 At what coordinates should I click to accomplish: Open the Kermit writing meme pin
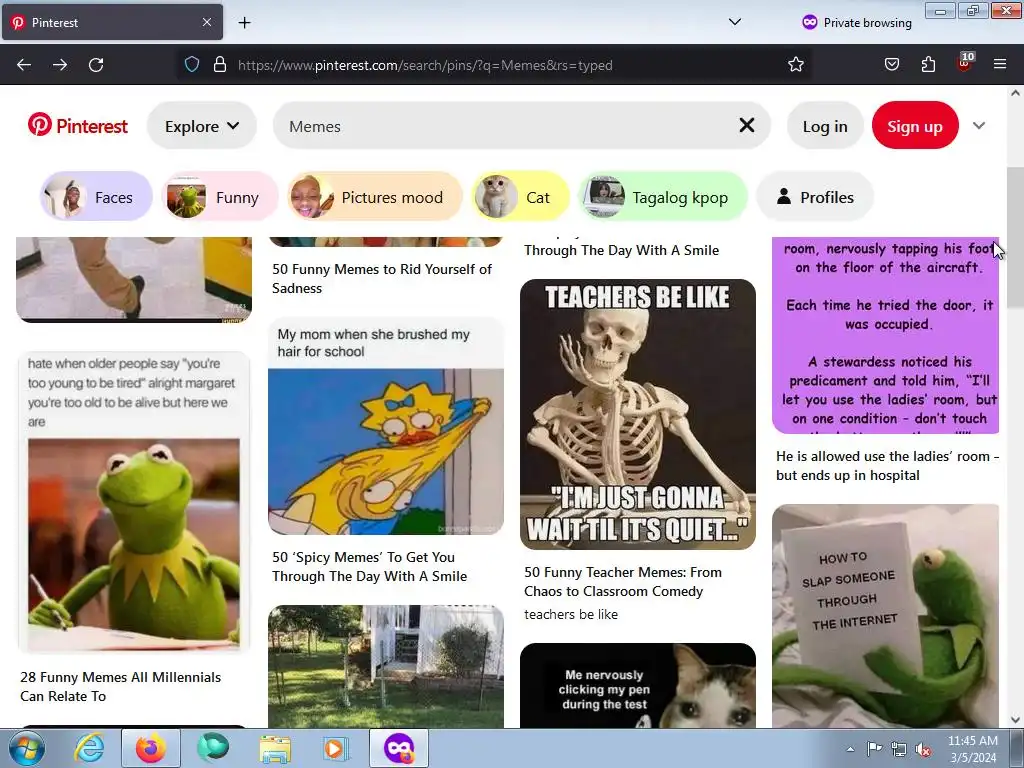pyautogui.click(x=134, y=503)
